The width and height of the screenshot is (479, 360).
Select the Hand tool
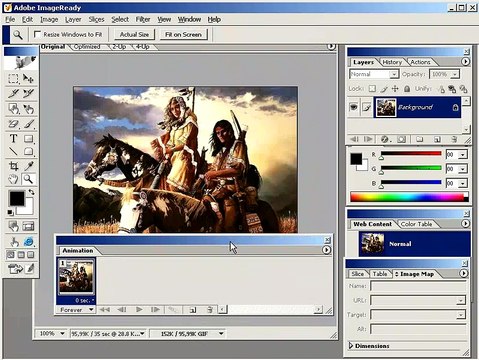pos(13,179)
